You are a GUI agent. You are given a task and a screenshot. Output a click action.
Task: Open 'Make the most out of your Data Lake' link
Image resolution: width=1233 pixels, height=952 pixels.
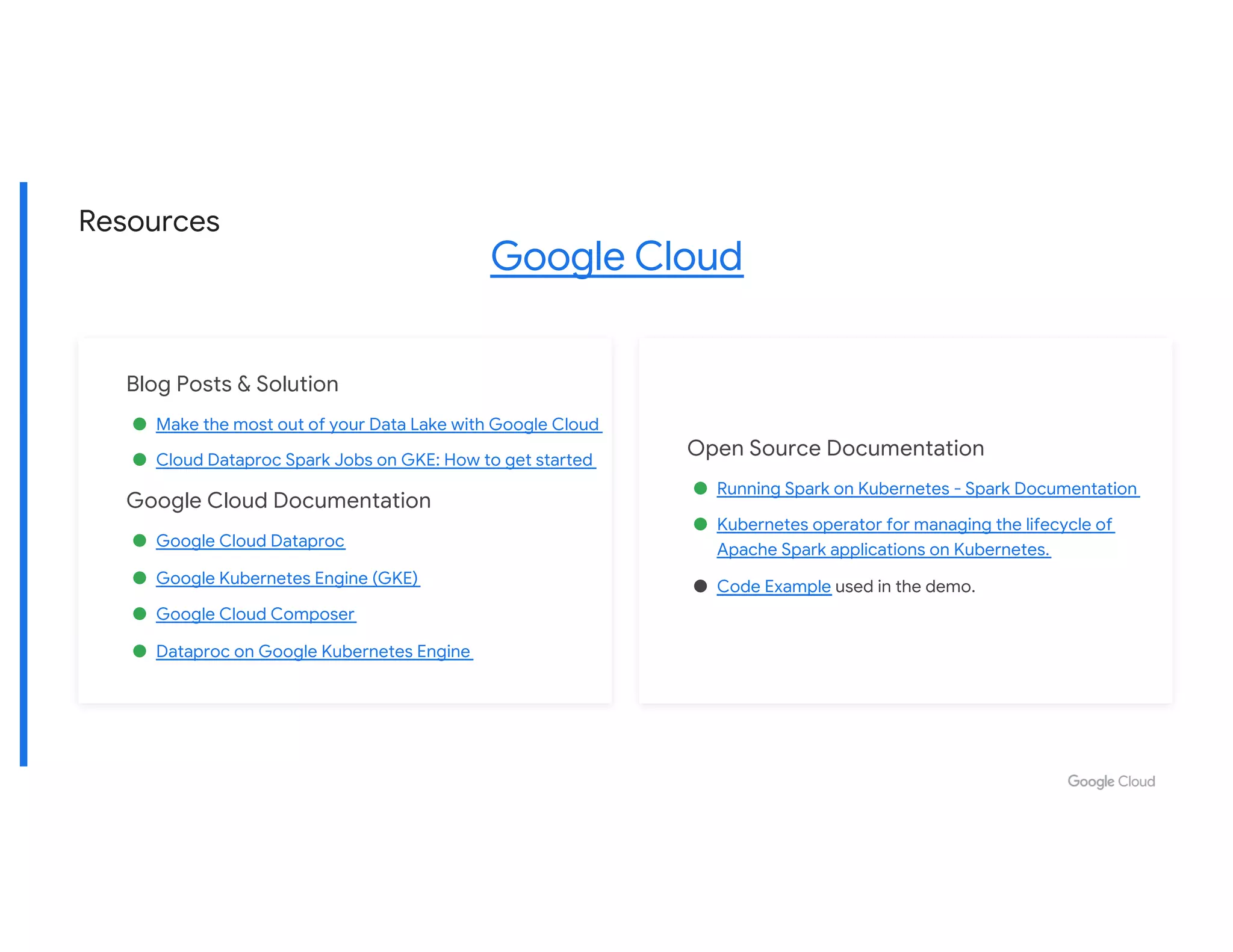377,424
